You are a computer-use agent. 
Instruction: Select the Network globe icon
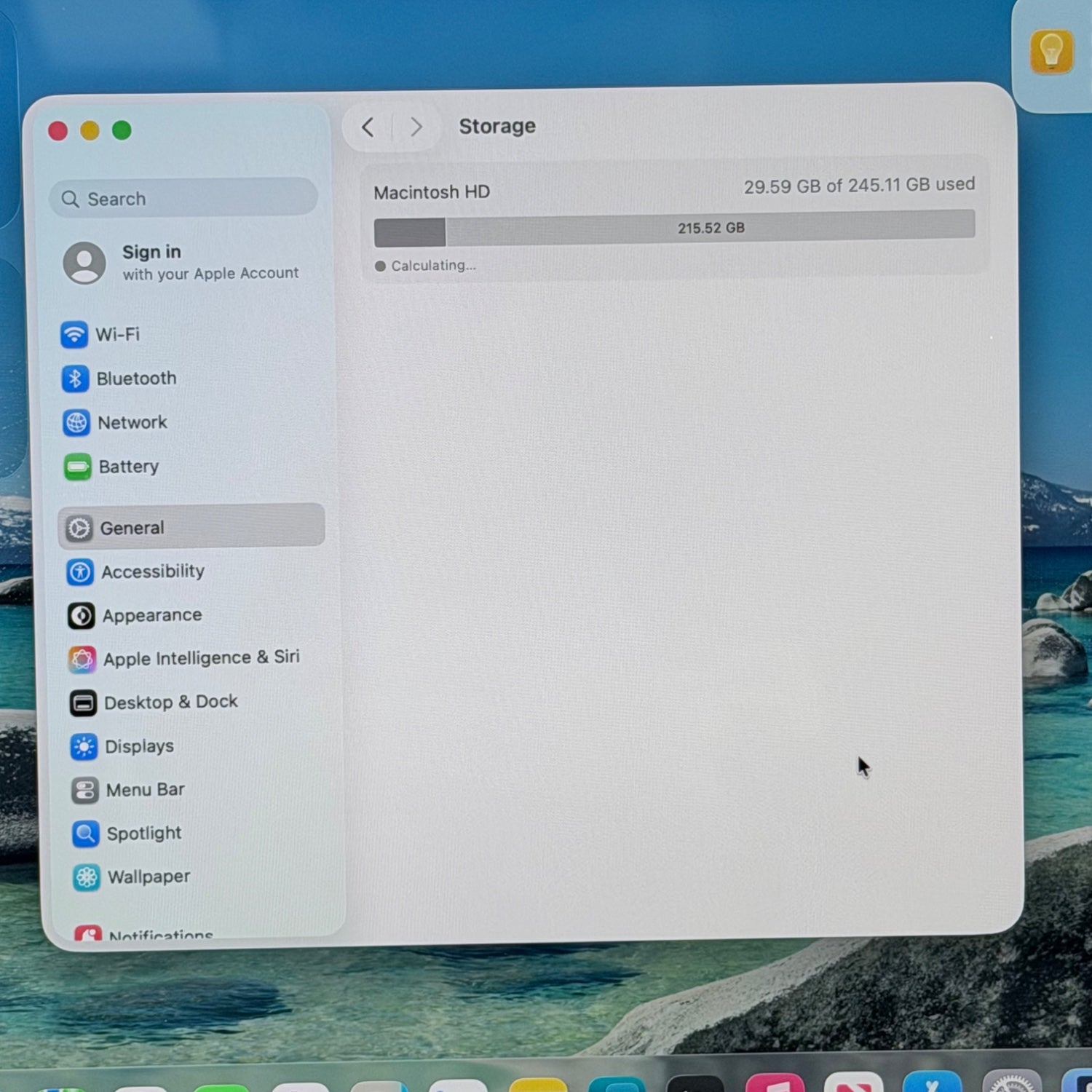pos(76,423)
